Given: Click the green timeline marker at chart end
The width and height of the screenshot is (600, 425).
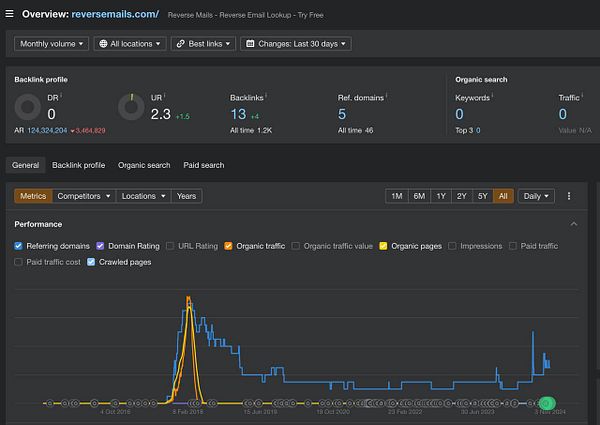Looking at the screenshot, I should (547, 403).
